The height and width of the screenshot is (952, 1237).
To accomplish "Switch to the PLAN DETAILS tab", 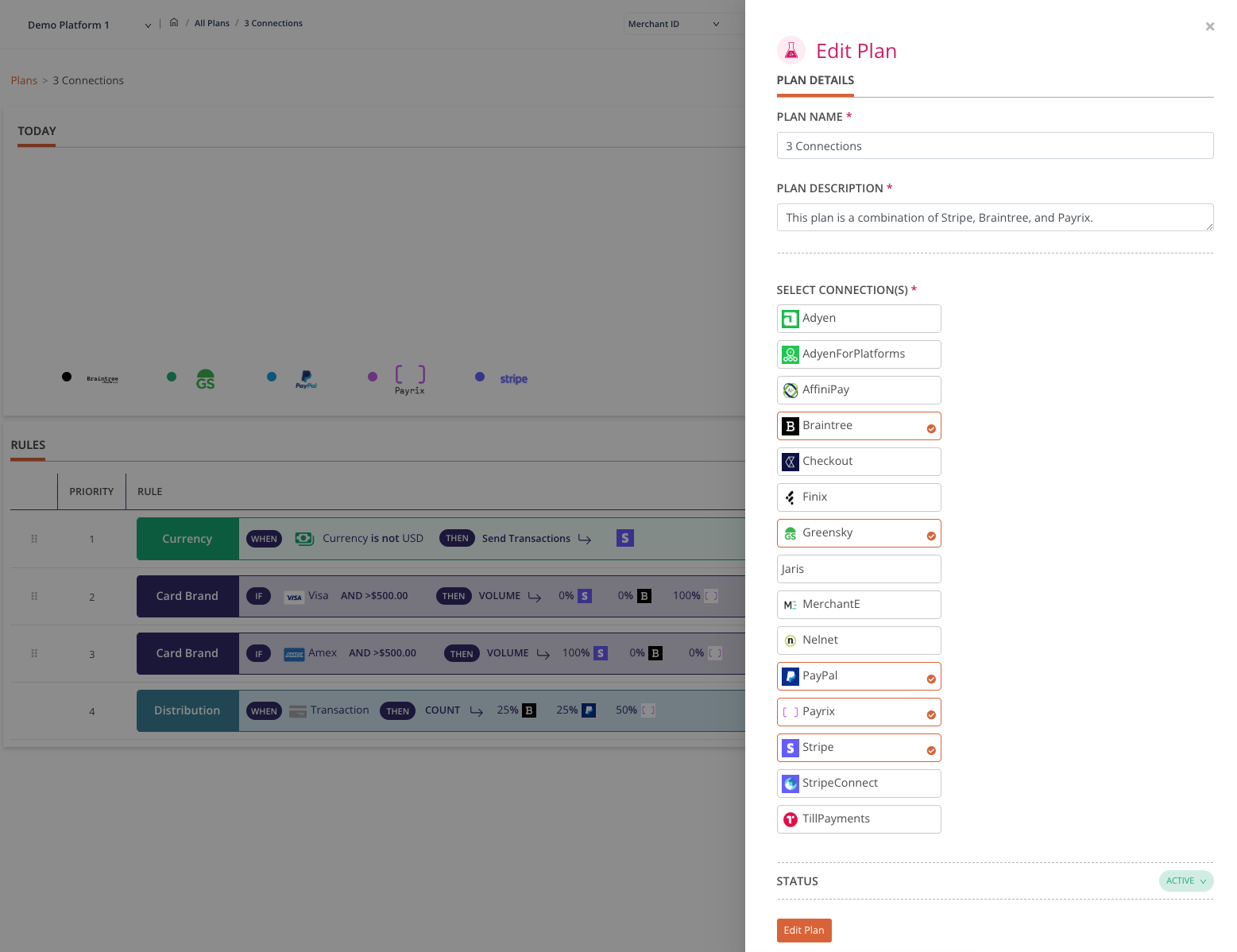I will point(815,80).
